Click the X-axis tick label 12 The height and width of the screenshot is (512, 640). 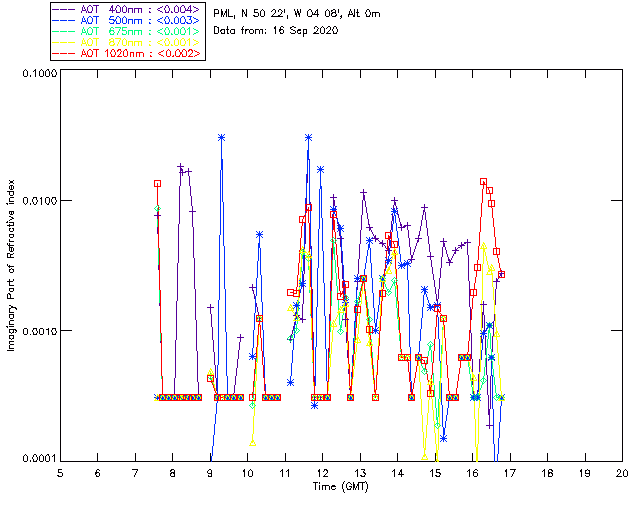click(322, 473)
